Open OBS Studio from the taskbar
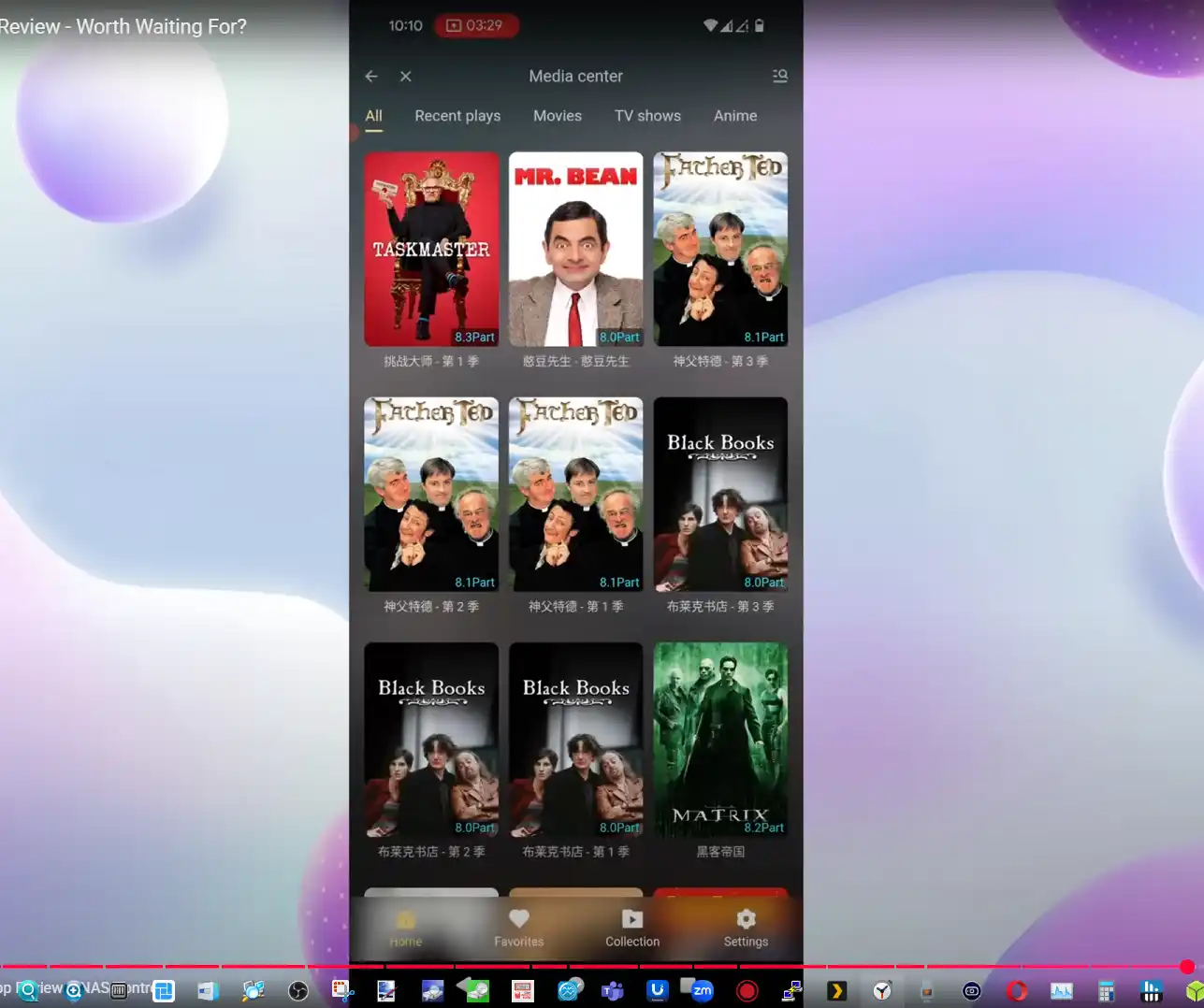The image size is (1204, 1008). tap(298, 991)
